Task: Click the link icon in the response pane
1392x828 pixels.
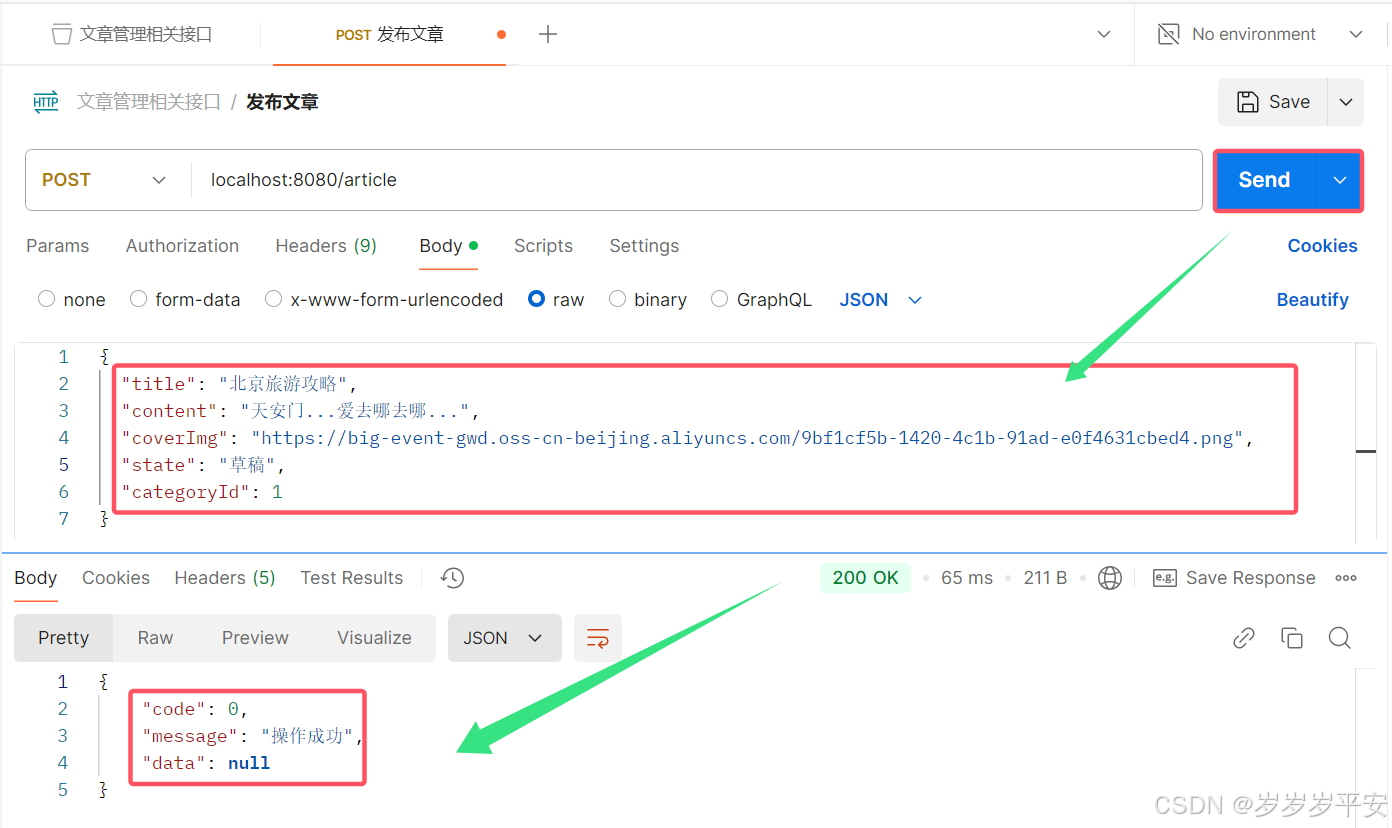Action: 1244,637
